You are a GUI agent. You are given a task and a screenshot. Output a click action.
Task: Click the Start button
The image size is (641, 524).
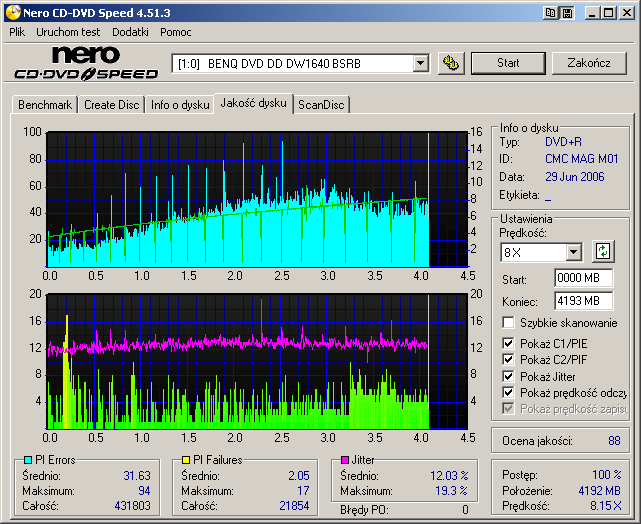(508, 63)
